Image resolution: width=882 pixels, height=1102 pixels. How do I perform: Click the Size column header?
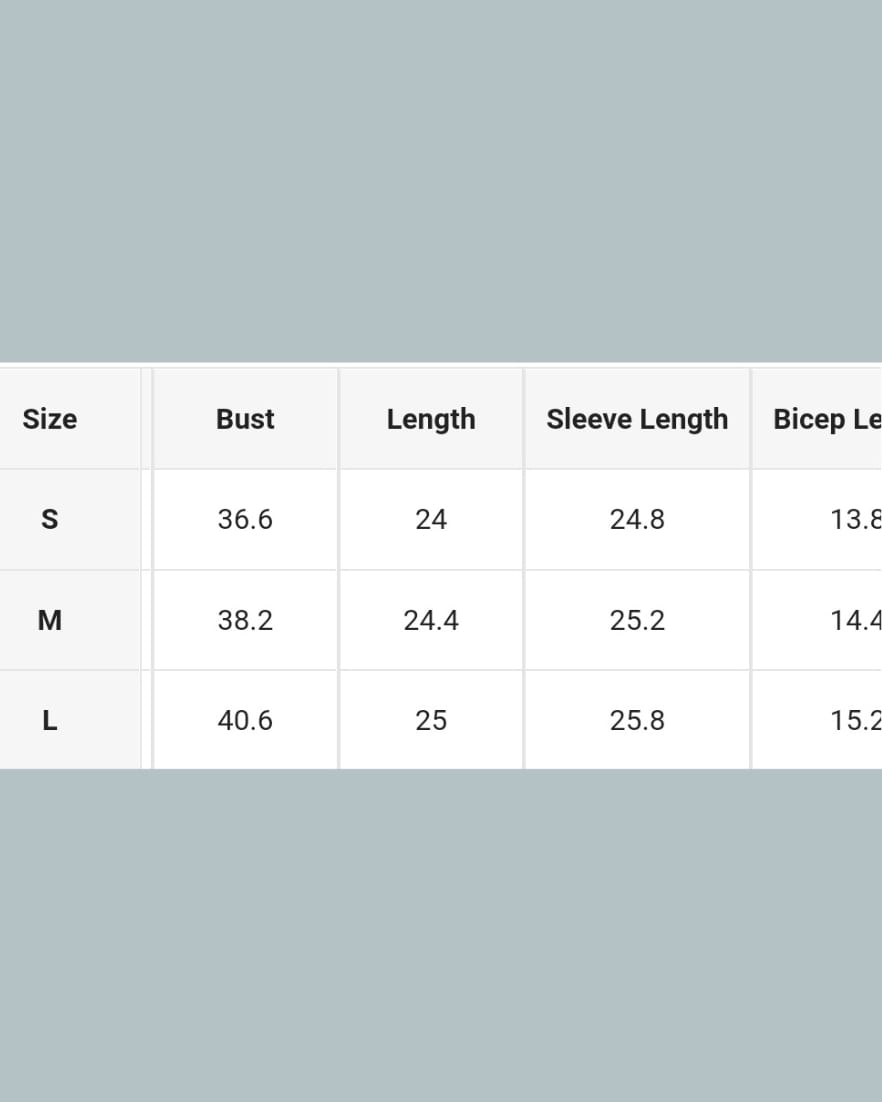(x=50, y=419)
